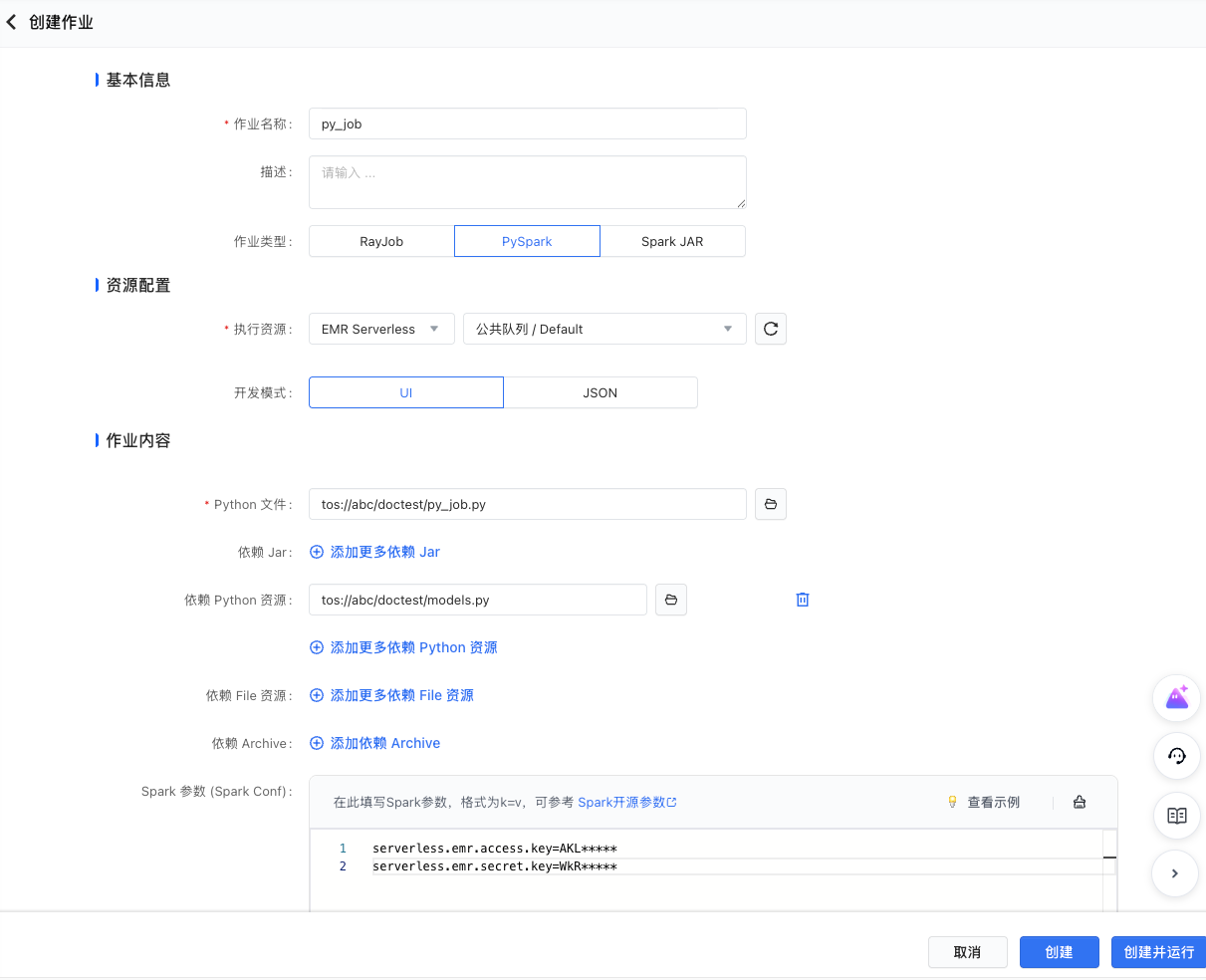Click plus icon for 添加更多依赖 File 资源

pos(317,695)
